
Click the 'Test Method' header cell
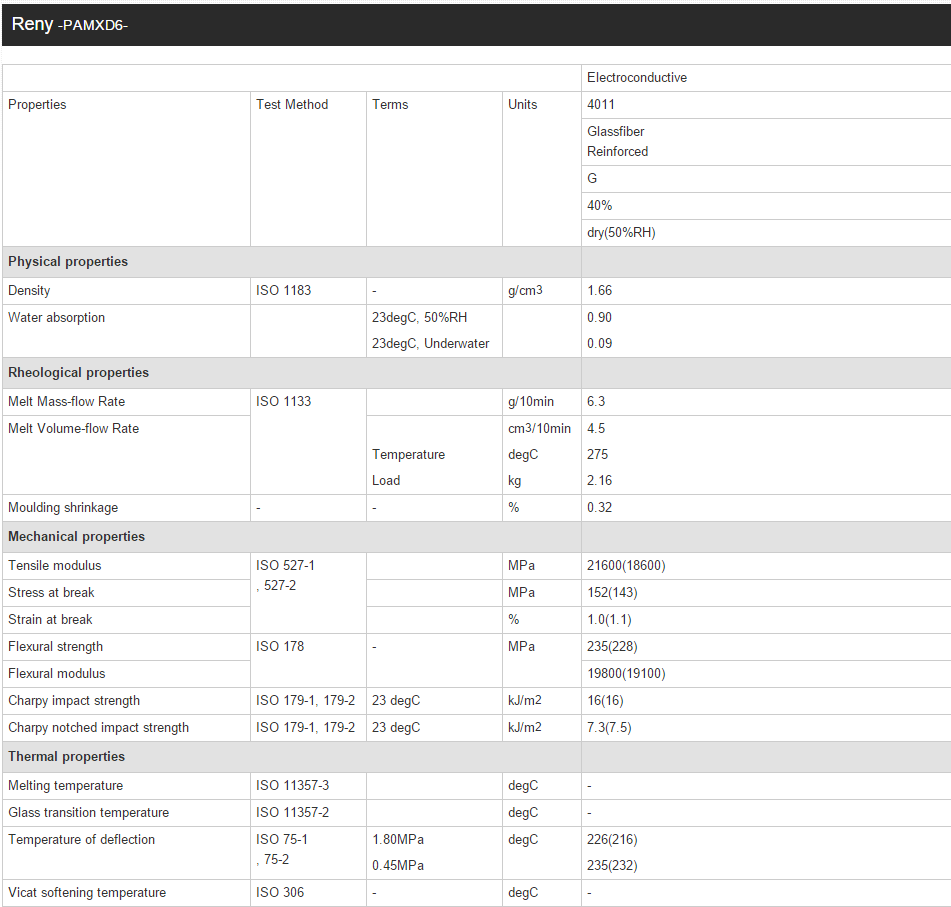point(308,169)
